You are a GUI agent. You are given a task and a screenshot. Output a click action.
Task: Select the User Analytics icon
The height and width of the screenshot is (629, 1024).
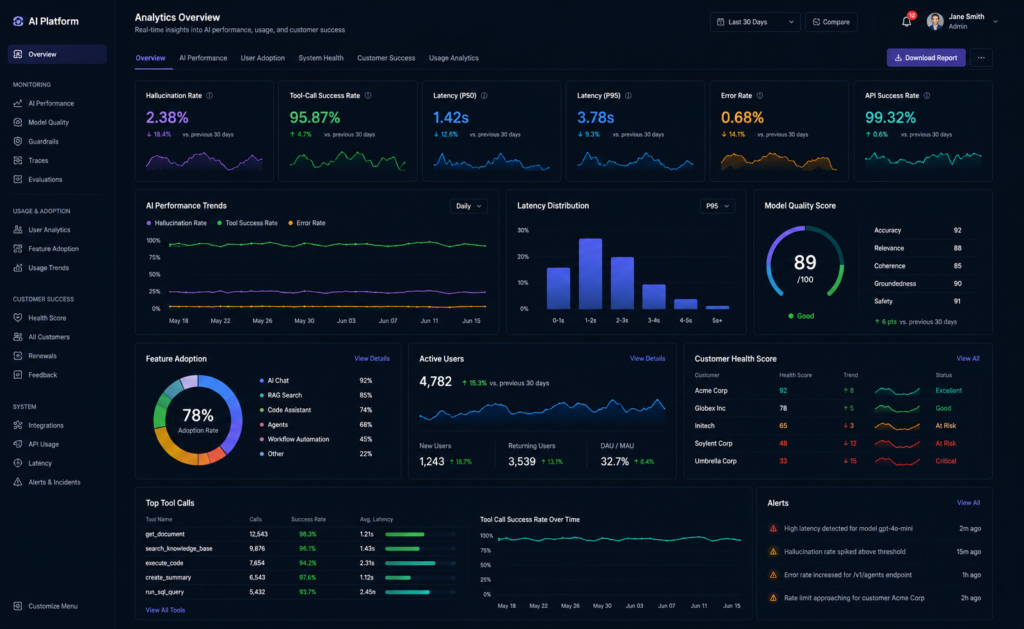pyautogui.click(x=18, y=230)
